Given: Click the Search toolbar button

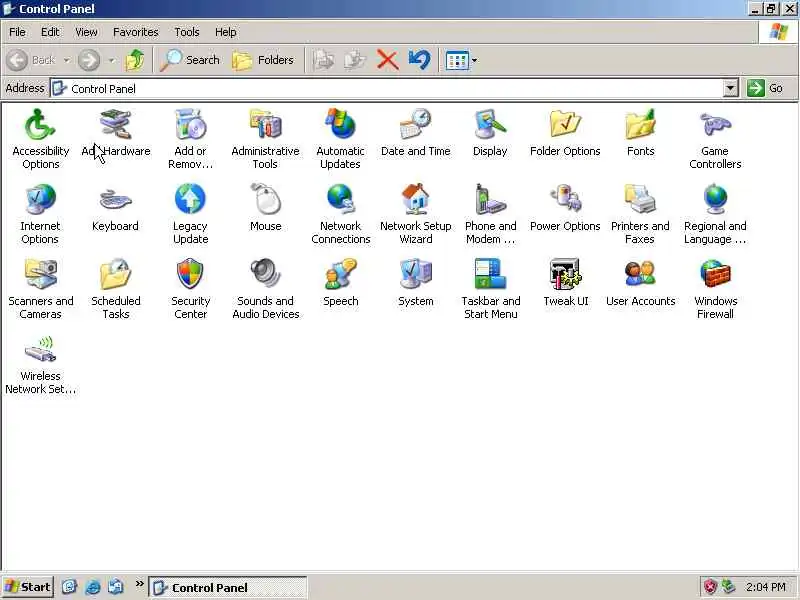Looking at the screenshot, I should coord(190,60).
